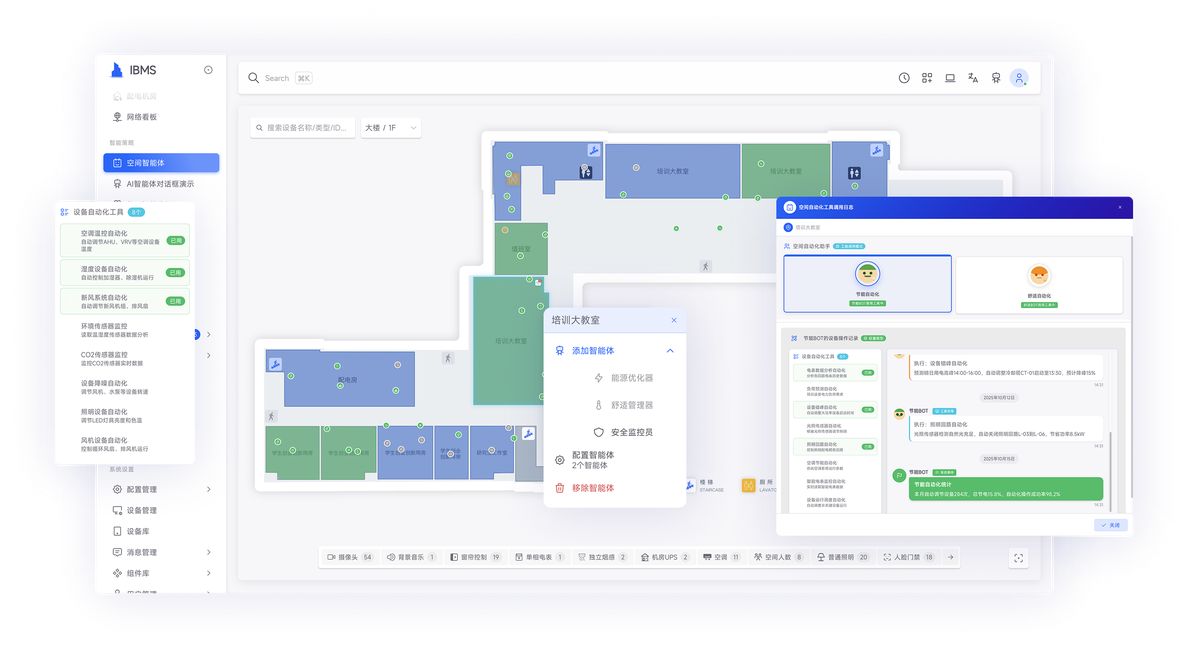Select the 舒适自动化 assistant card
Screen dimensions: 1188x648
(1039, 283)
